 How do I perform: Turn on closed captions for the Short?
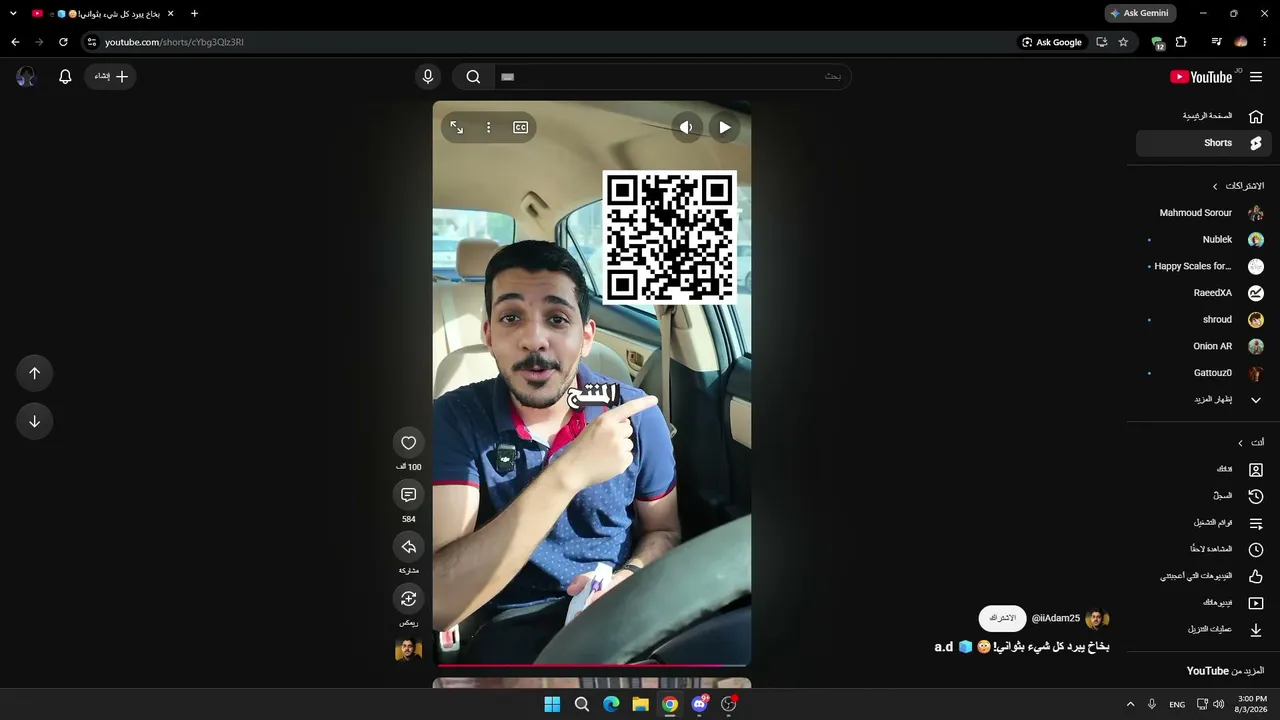520,127
